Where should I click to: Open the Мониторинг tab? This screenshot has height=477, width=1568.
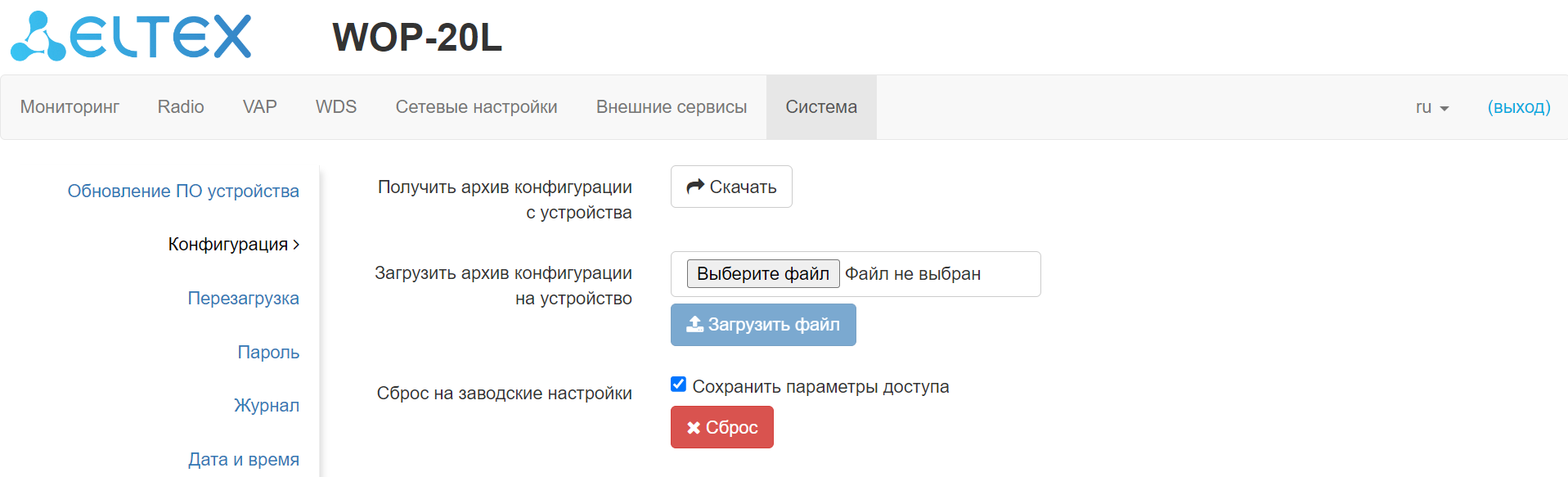click(70, 107)
